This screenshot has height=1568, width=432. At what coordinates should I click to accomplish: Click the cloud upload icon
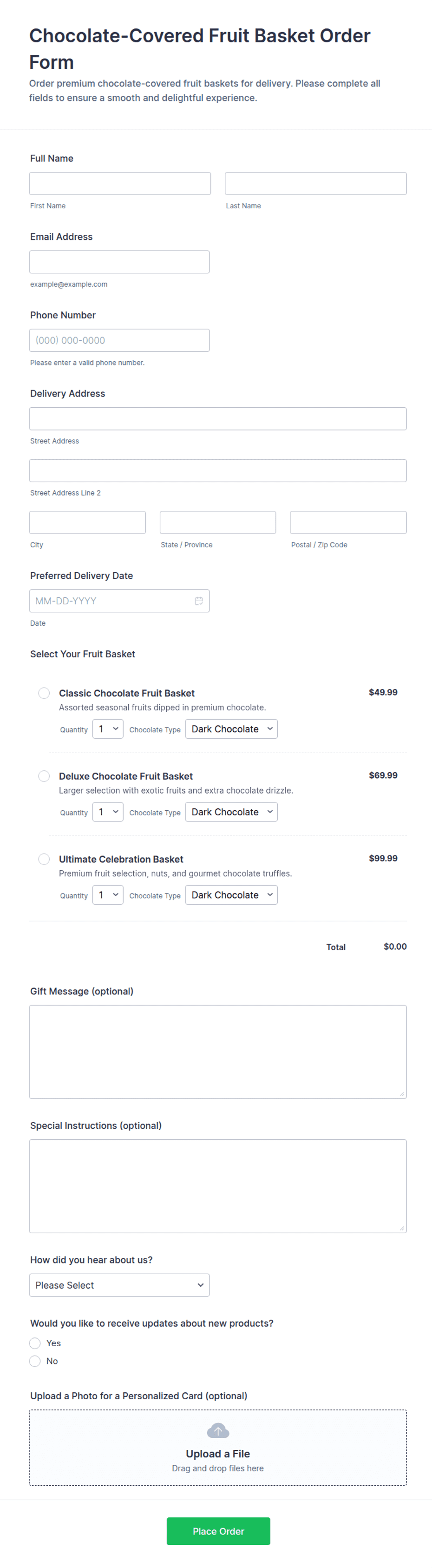tap(218, 1430)
